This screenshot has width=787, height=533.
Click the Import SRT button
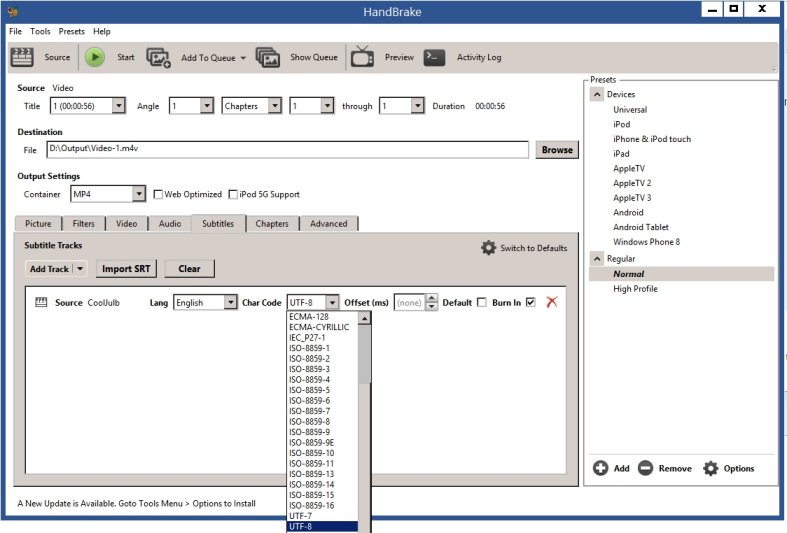tap(126, 268)
